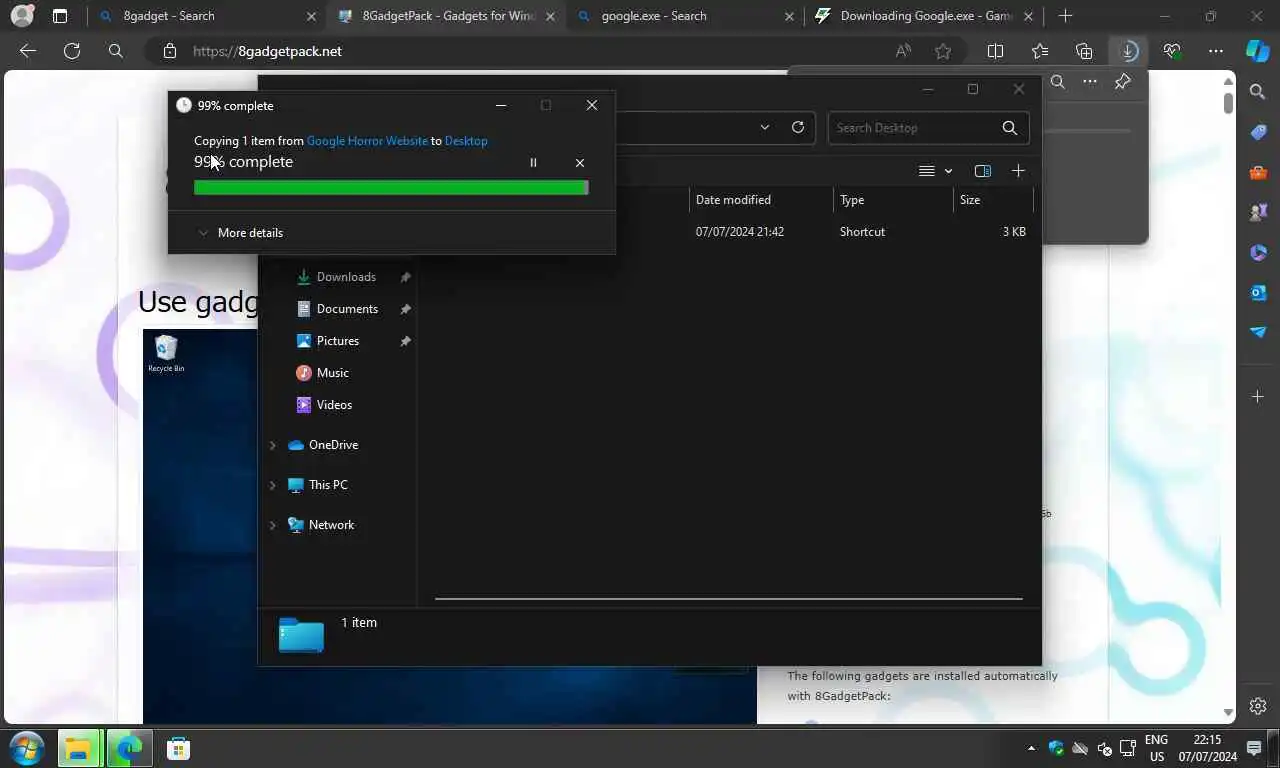The height and width of the screenshot is (768, 1280).
Task: Open more options in Downloads flyout
Action: [1090, 82]
